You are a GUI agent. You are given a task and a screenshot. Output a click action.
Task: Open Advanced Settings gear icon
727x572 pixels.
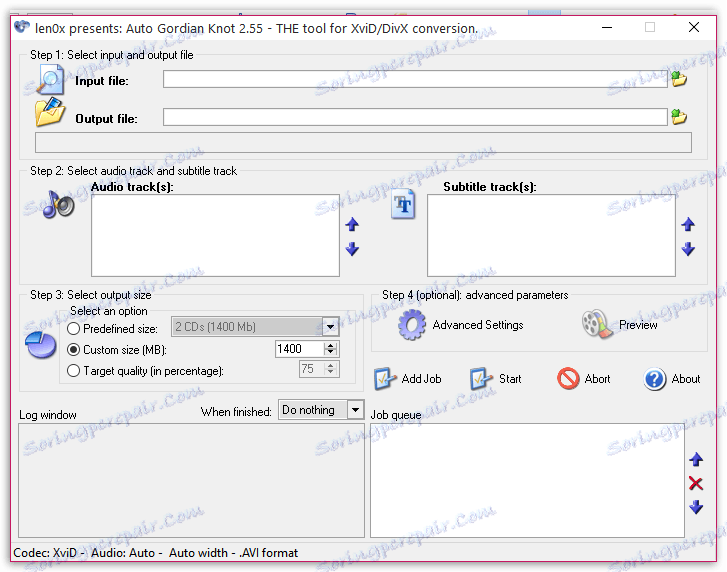[x=411, y=325]
